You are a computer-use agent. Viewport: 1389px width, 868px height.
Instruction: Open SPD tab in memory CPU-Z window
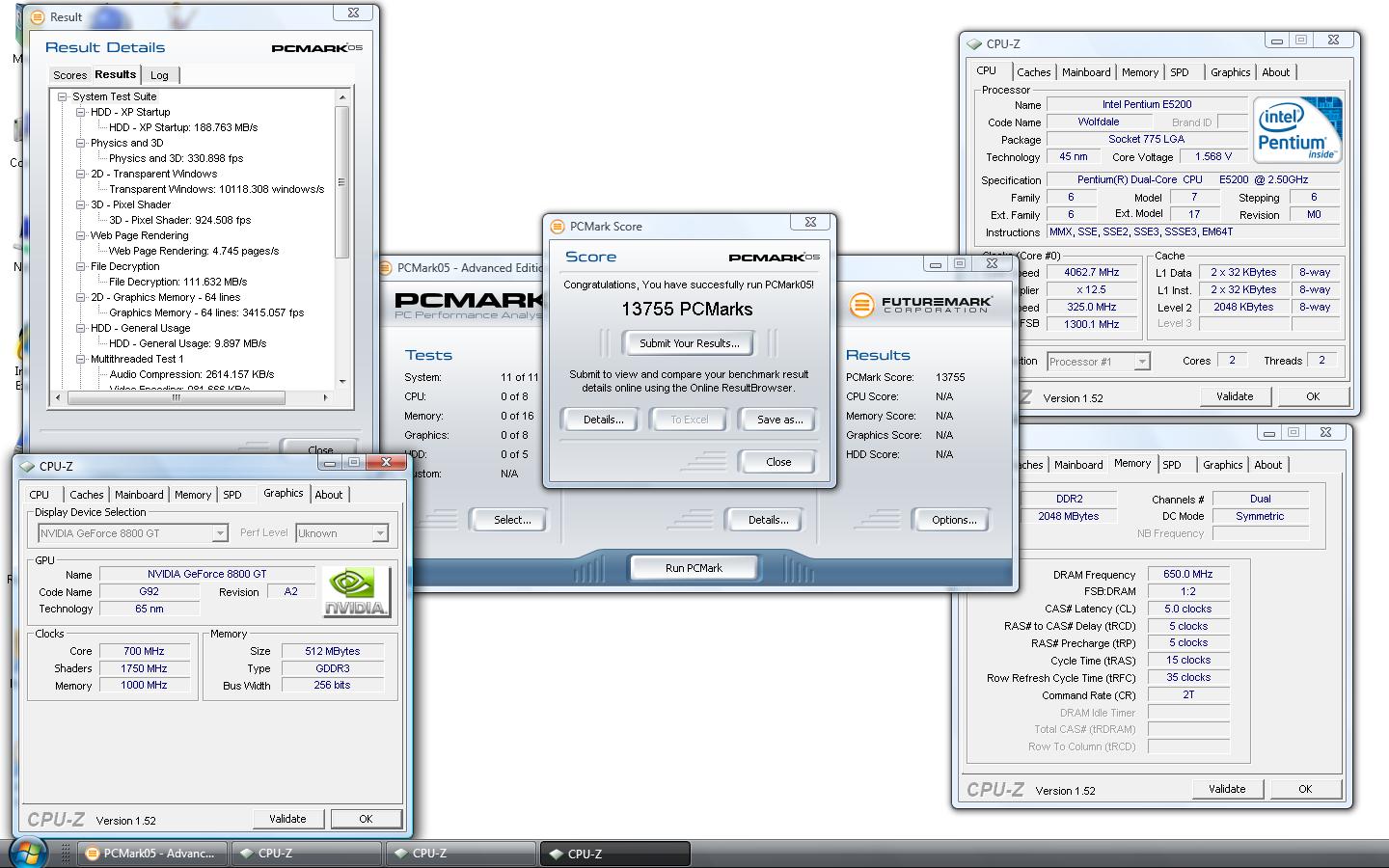[1172, 465]
